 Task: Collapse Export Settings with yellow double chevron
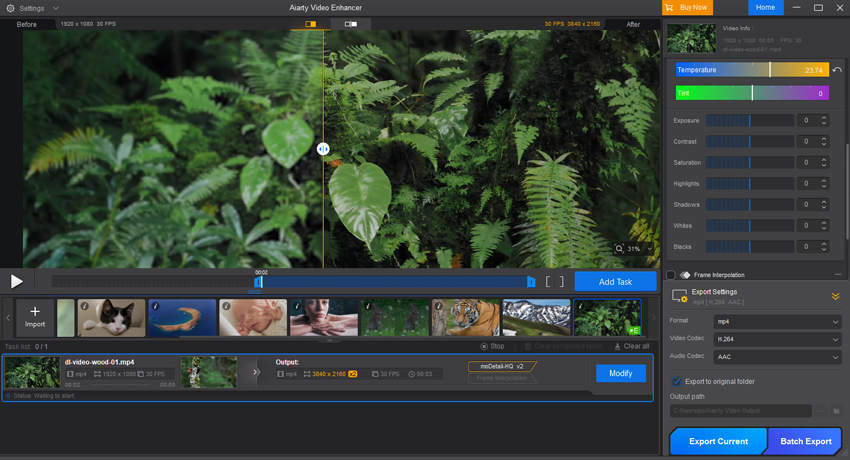[835, 296]
